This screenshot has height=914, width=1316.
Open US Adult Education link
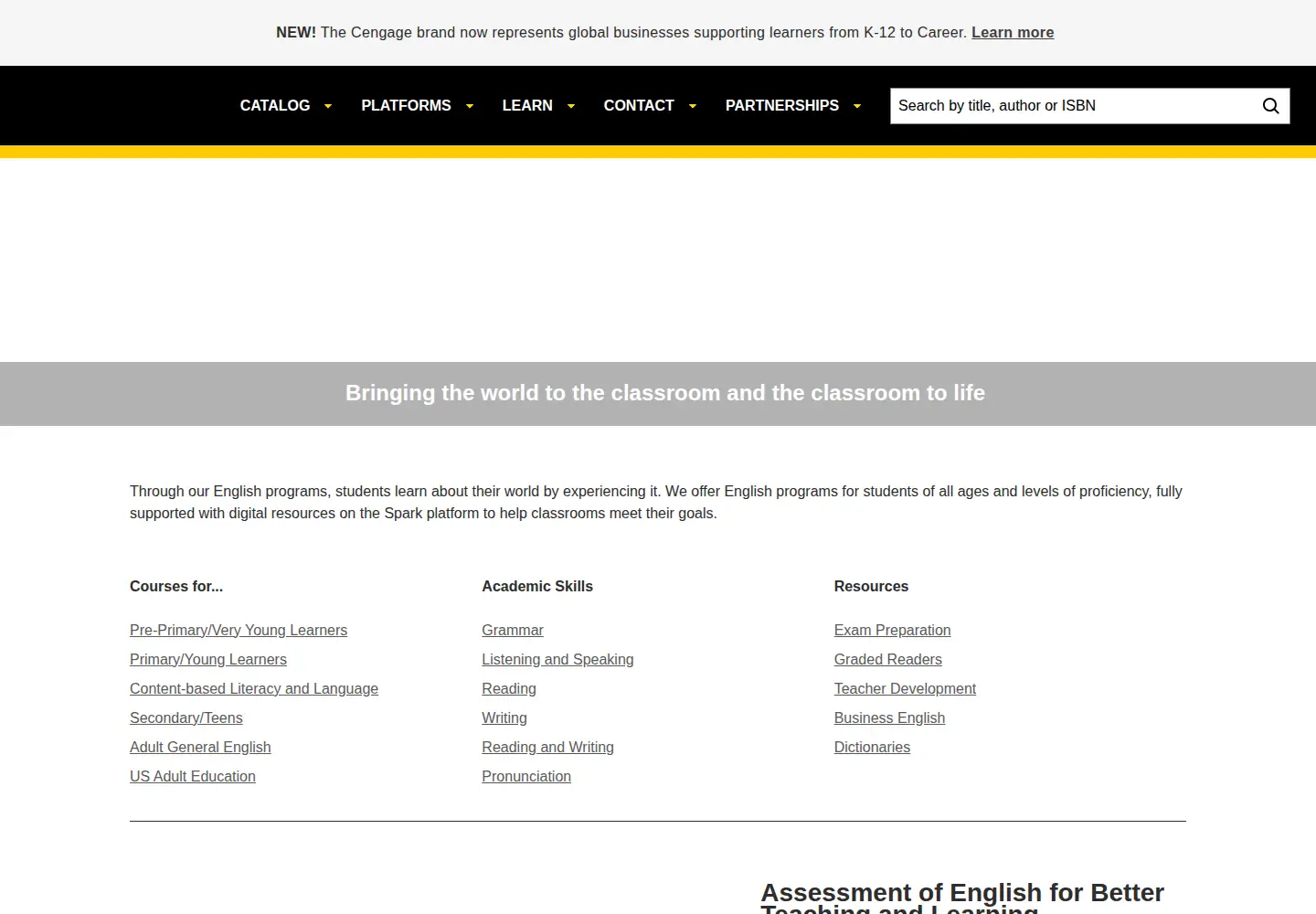tap(193, 777)
